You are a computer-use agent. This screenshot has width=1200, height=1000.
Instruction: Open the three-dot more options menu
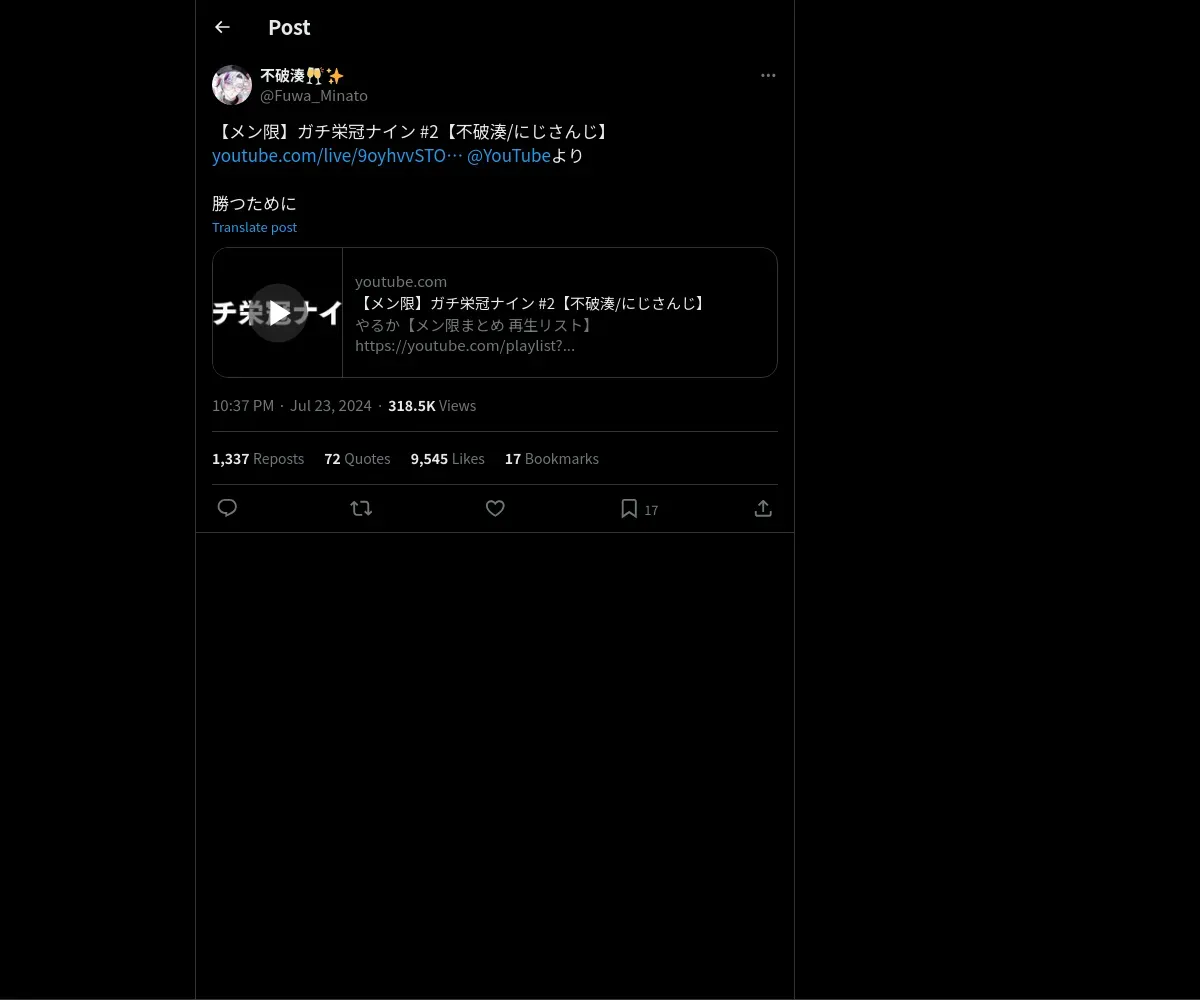tap(768, 75)
